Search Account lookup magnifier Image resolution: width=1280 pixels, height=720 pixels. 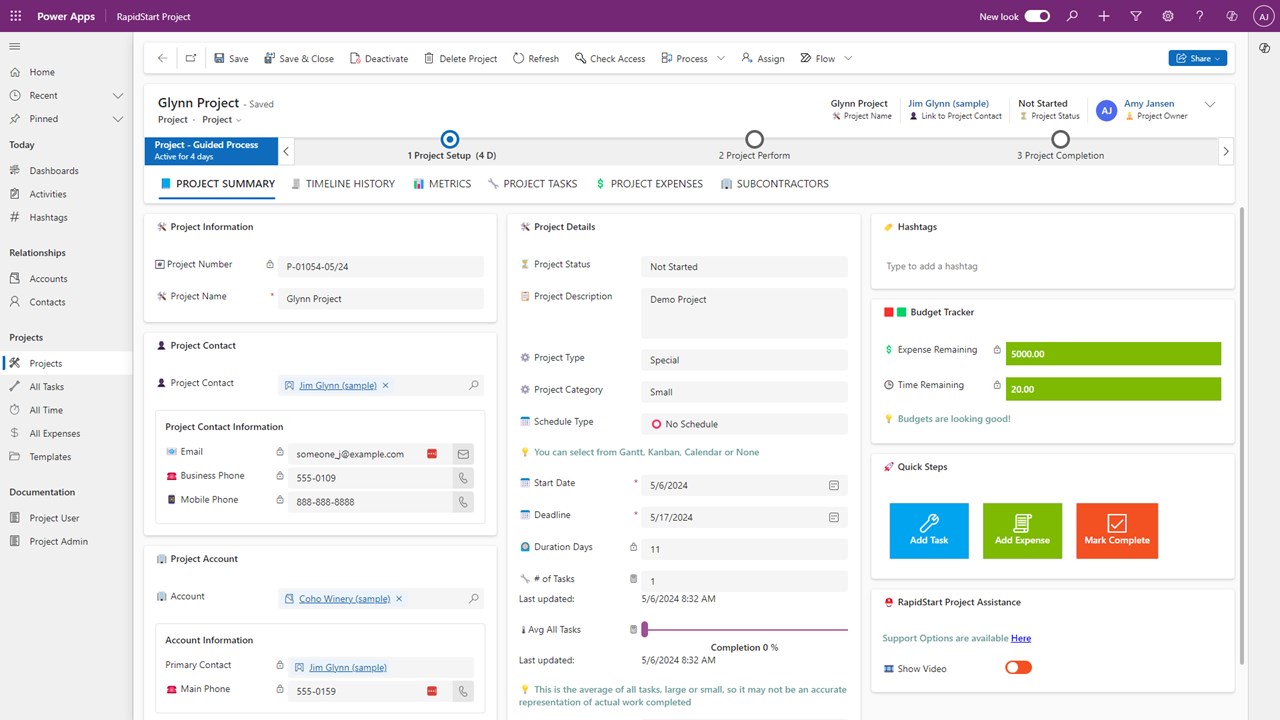[x=474, y=598]
